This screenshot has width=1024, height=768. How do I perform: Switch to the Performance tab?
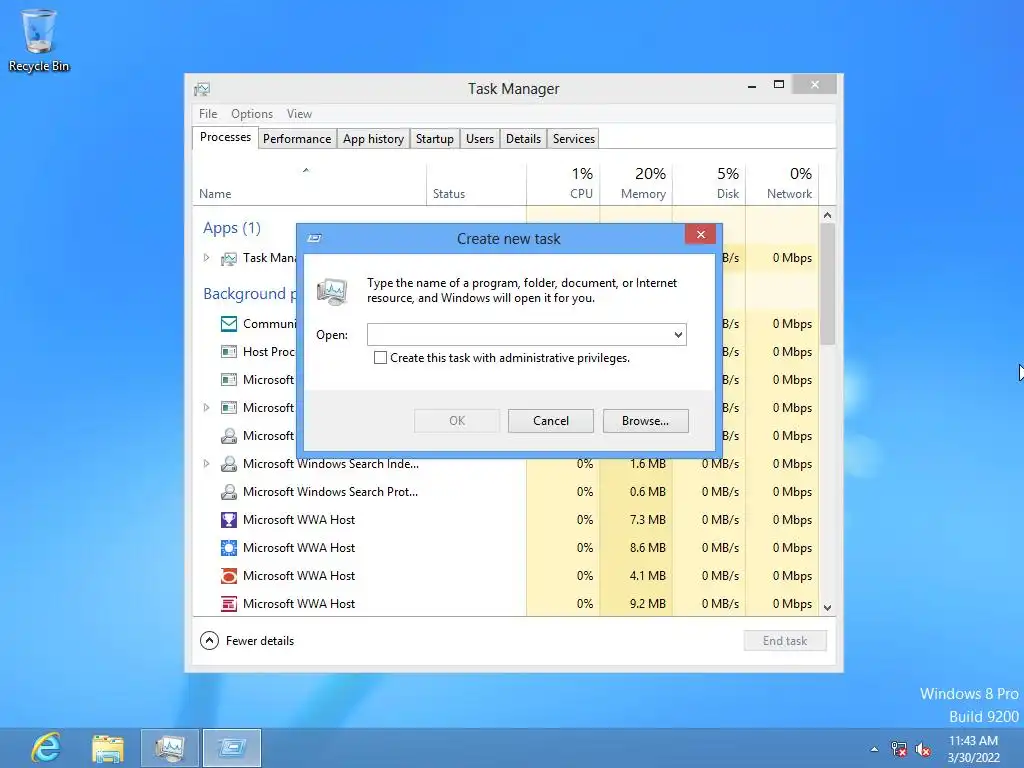(297, 138)
